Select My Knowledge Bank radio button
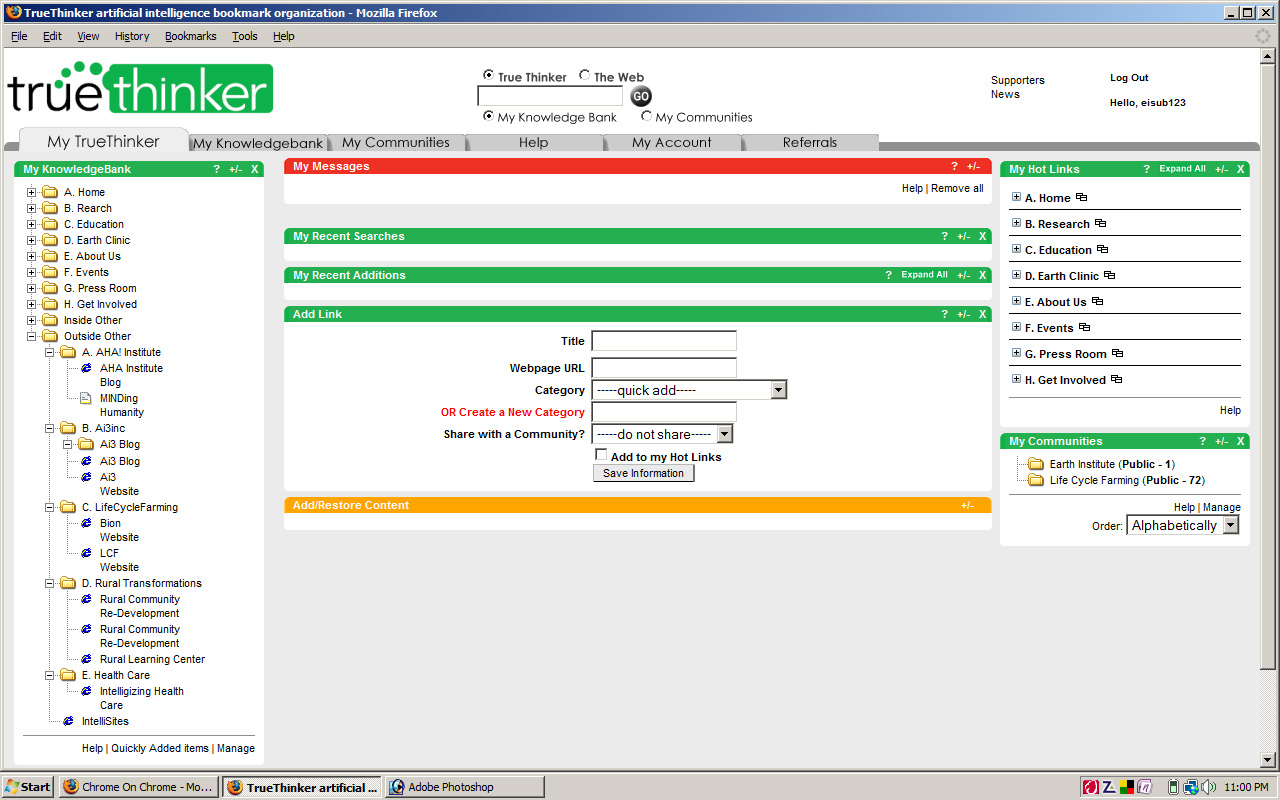1280x800 pixels. [488, 116]
